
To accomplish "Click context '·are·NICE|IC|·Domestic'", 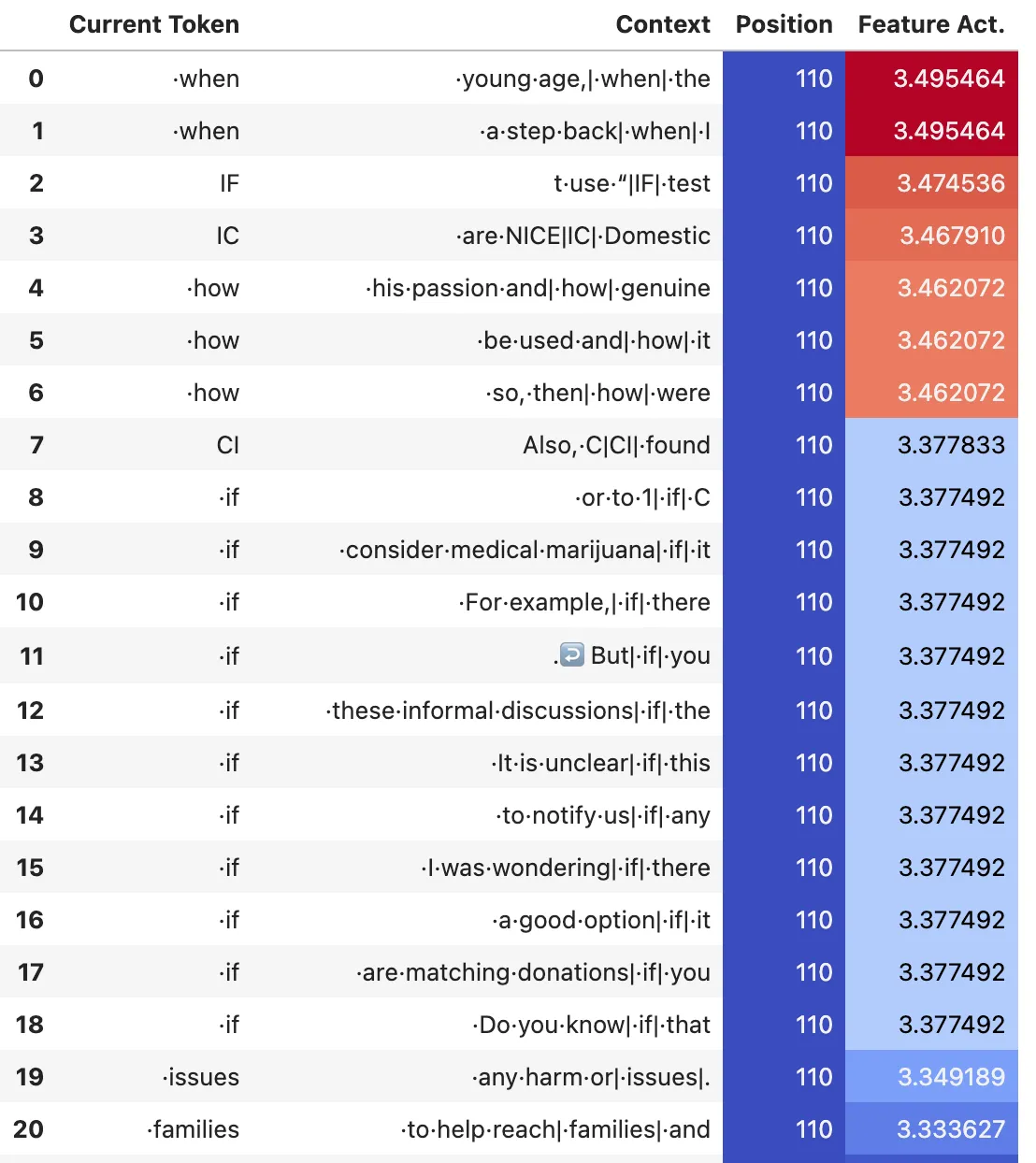I will 583,236.
